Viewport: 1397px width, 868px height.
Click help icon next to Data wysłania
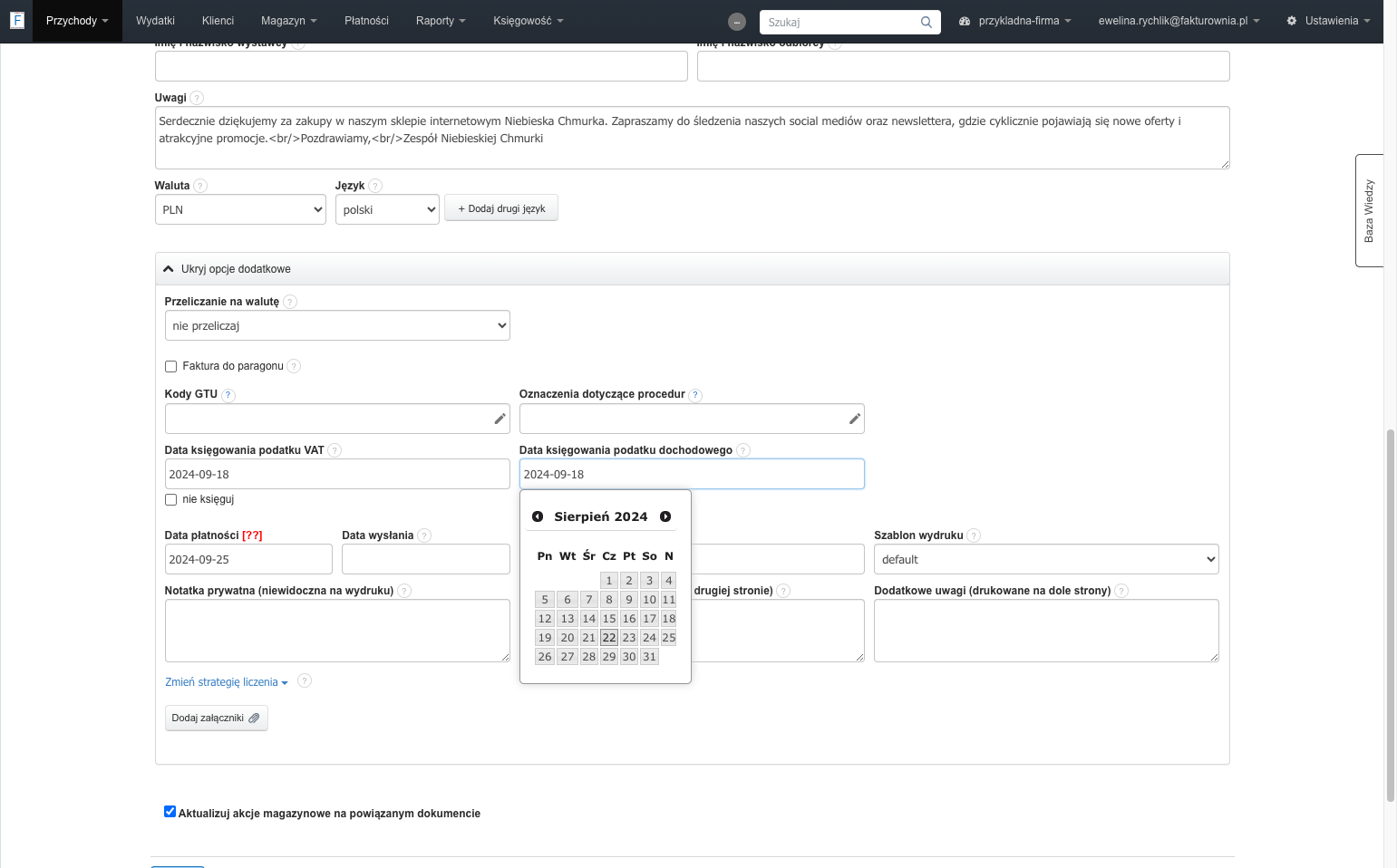coord(424,535)
